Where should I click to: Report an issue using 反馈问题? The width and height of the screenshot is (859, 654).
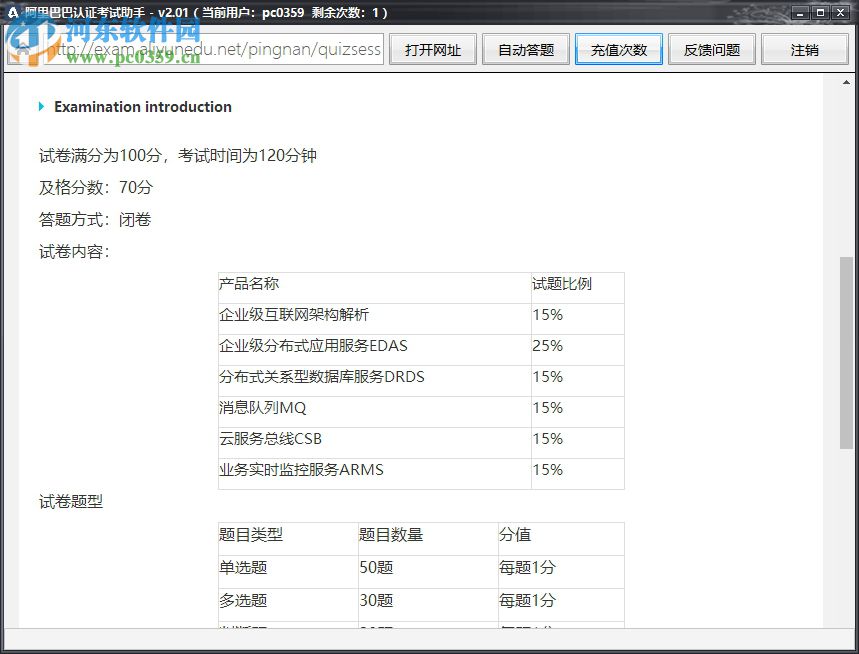(x=711, y=49)
